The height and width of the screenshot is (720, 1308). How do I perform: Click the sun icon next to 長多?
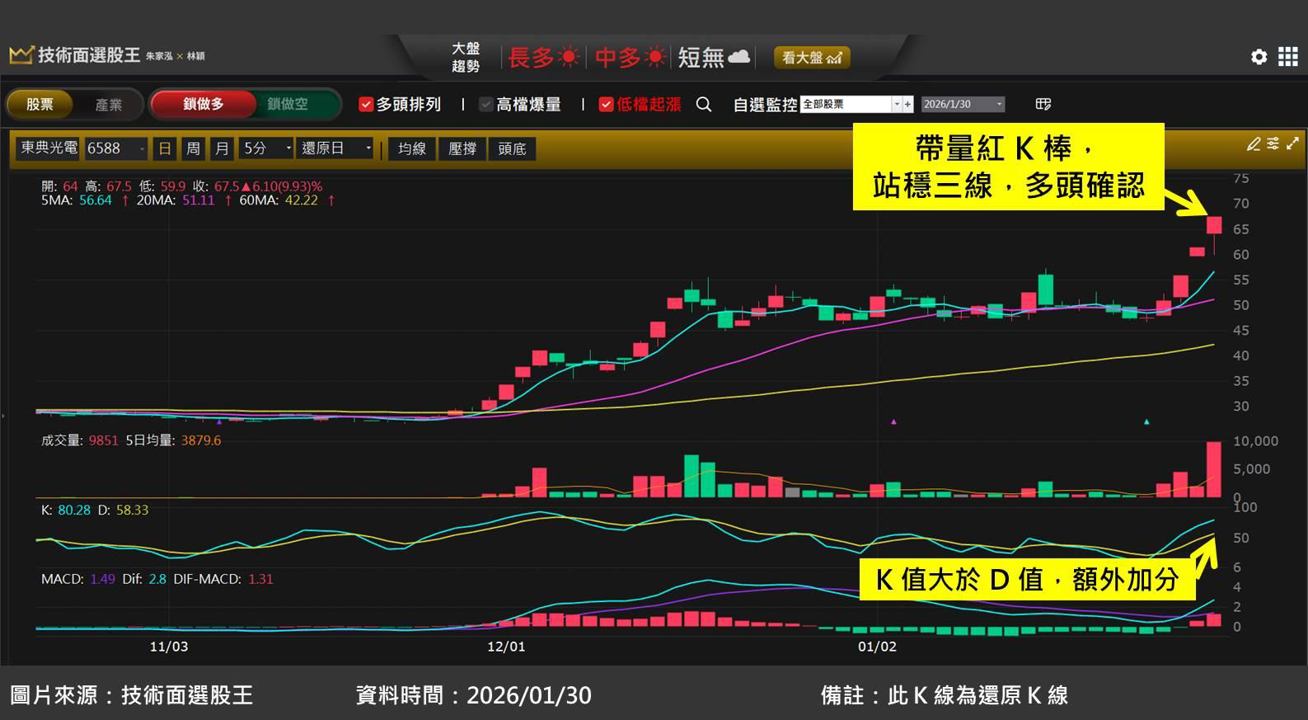[569, 57]
